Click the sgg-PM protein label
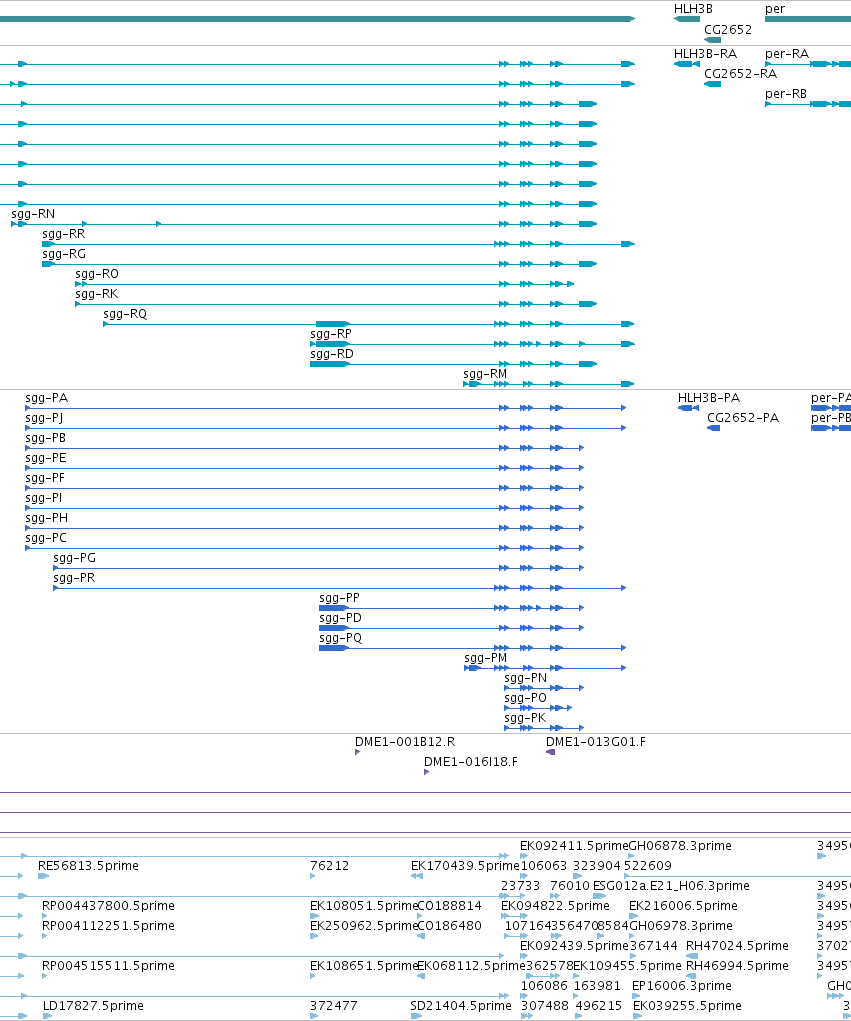Viewport: 851px width, 1021px height. (486, 659)
